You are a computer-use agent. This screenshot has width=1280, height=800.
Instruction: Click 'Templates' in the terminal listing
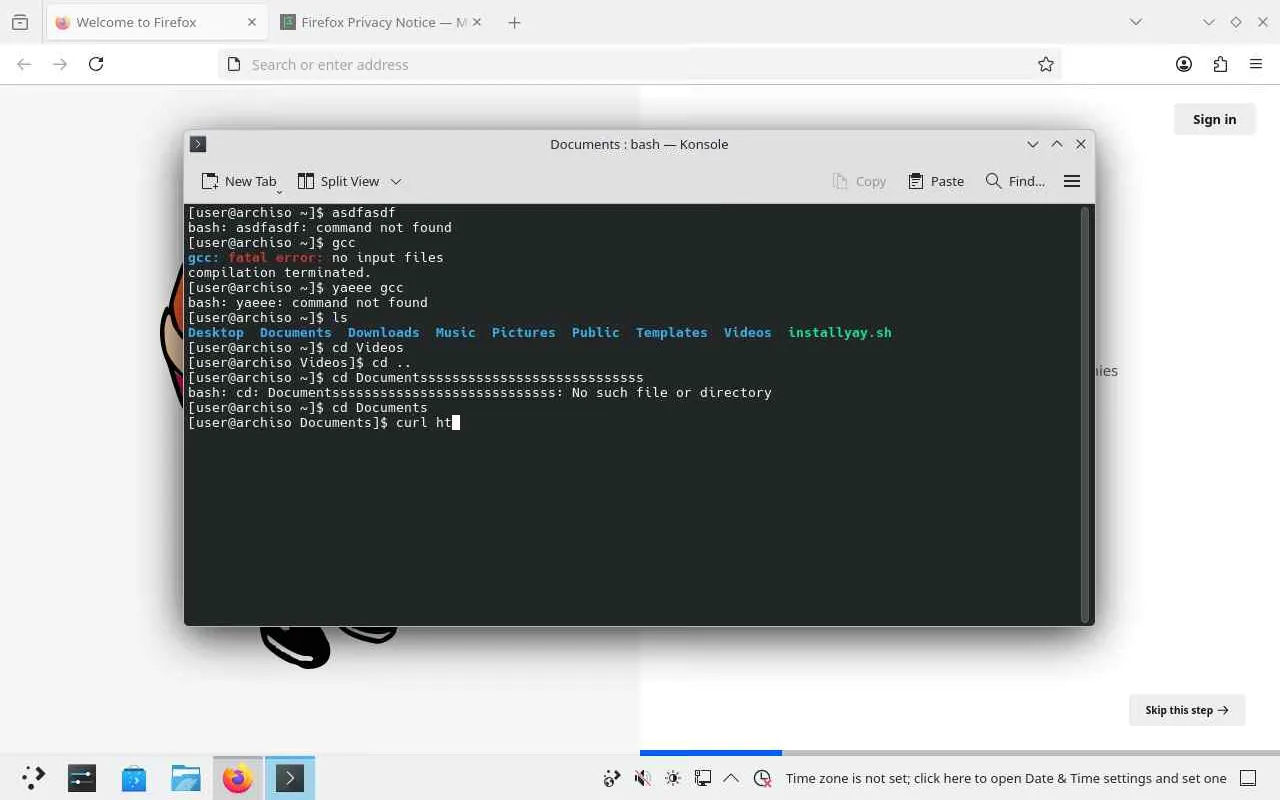(x=672, y=332)
